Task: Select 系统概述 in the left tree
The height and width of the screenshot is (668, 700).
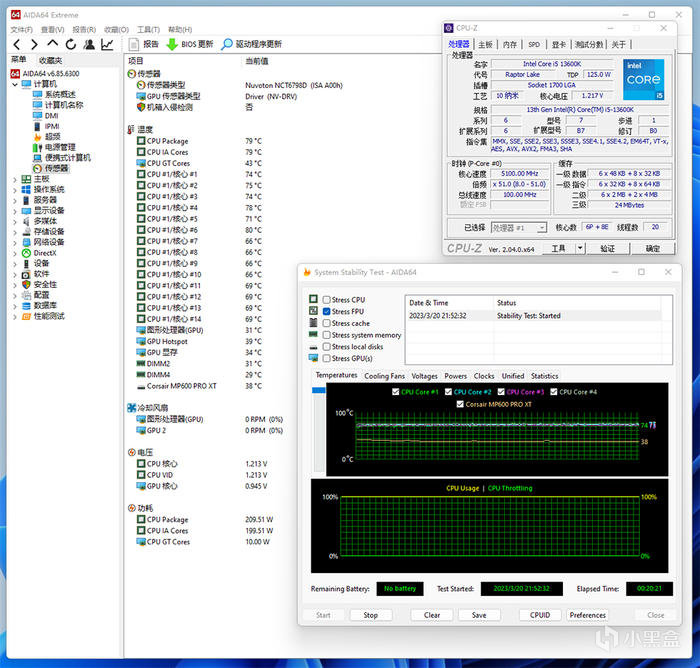Action: tap(61, 94)
